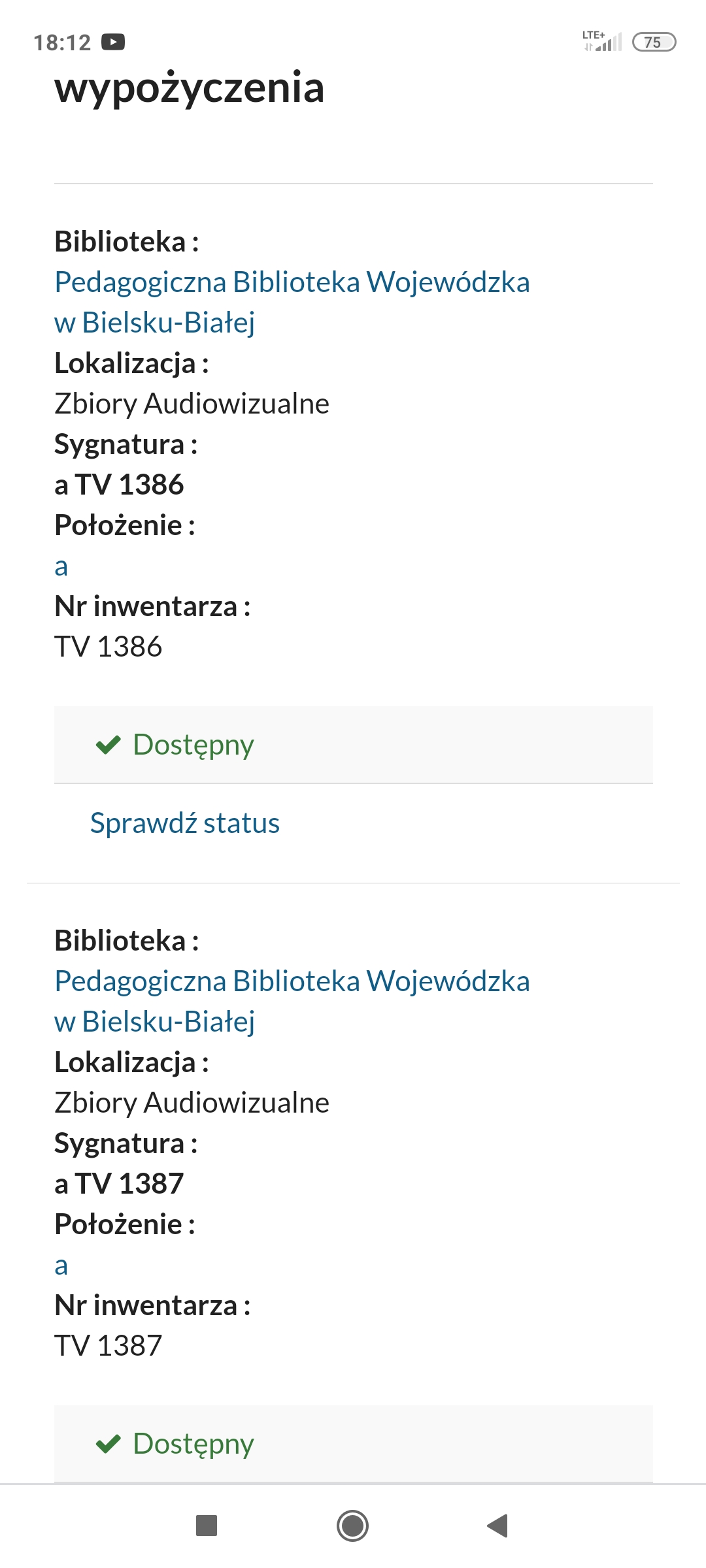Click the Położenie "a" link for TV 1387

[61, 1266]
